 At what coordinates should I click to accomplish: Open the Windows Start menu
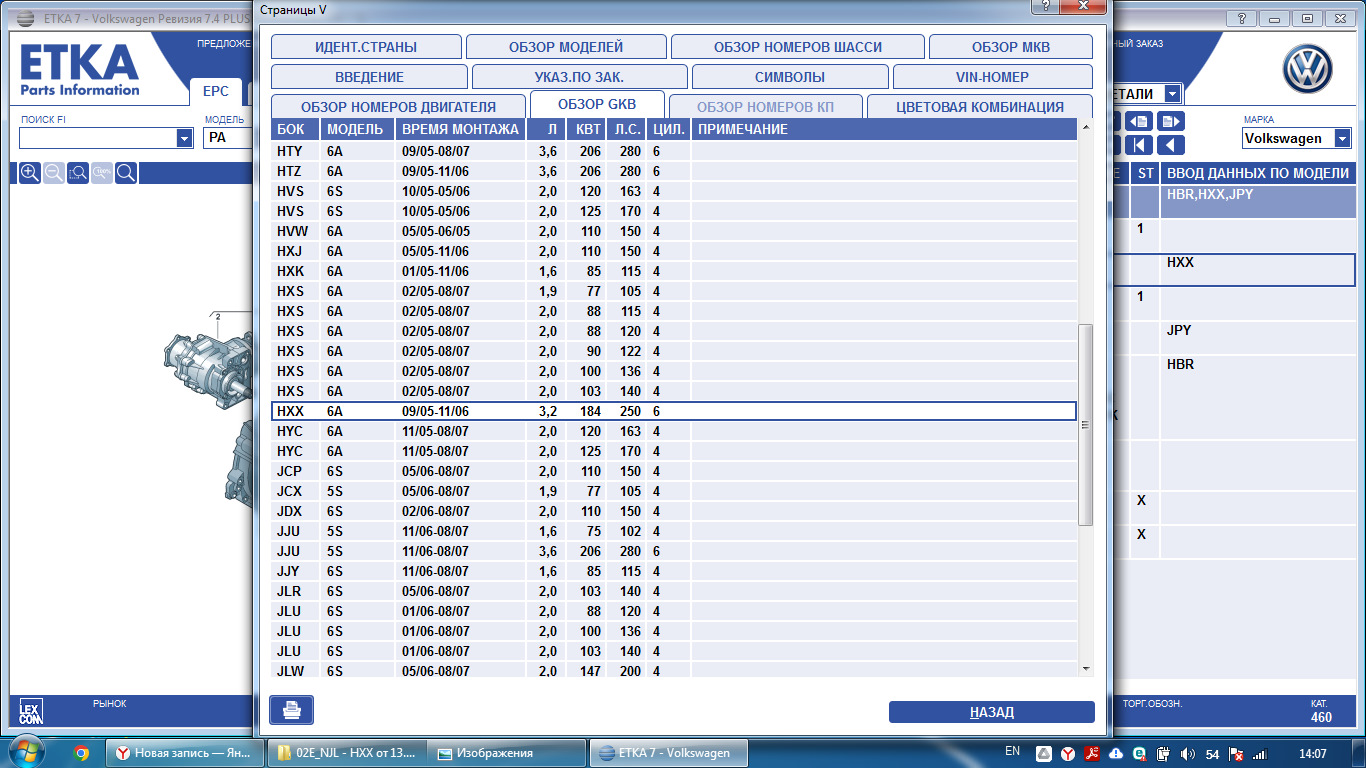coord(27,752)
